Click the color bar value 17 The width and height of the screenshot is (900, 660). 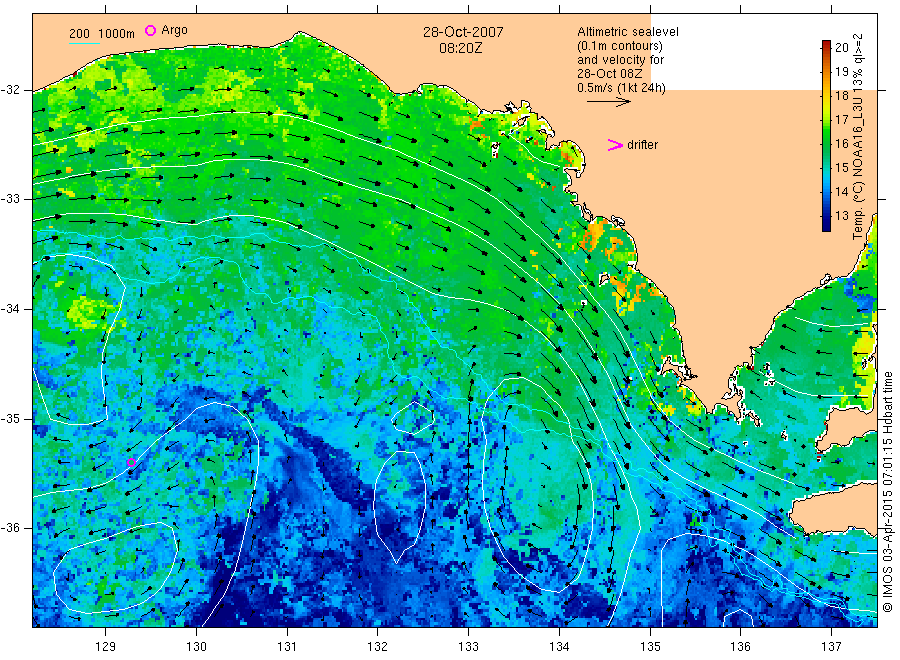(841, 119)
